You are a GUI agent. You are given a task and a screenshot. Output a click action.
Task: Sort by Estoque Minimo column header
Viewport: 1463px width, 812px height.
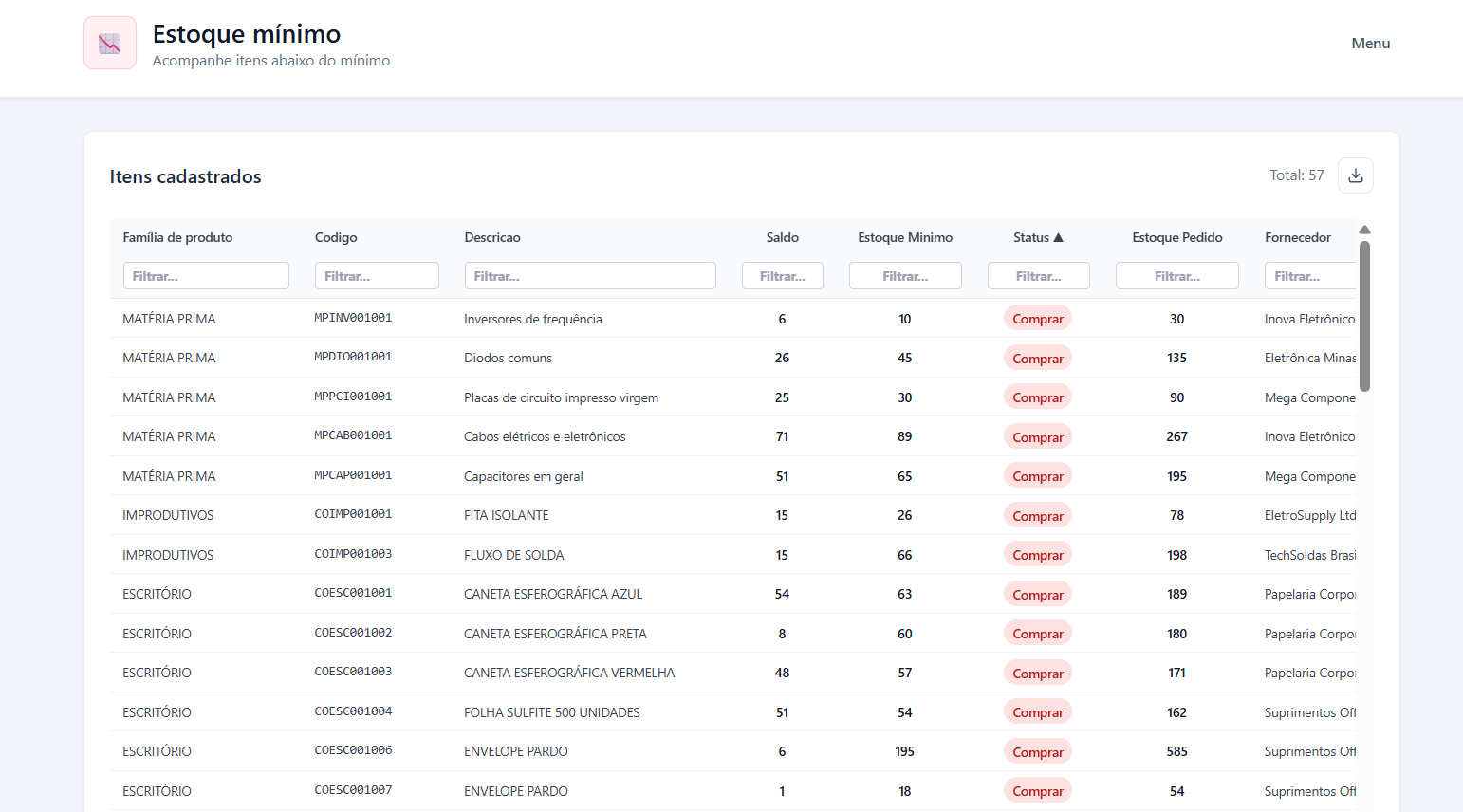pos(905,237)
